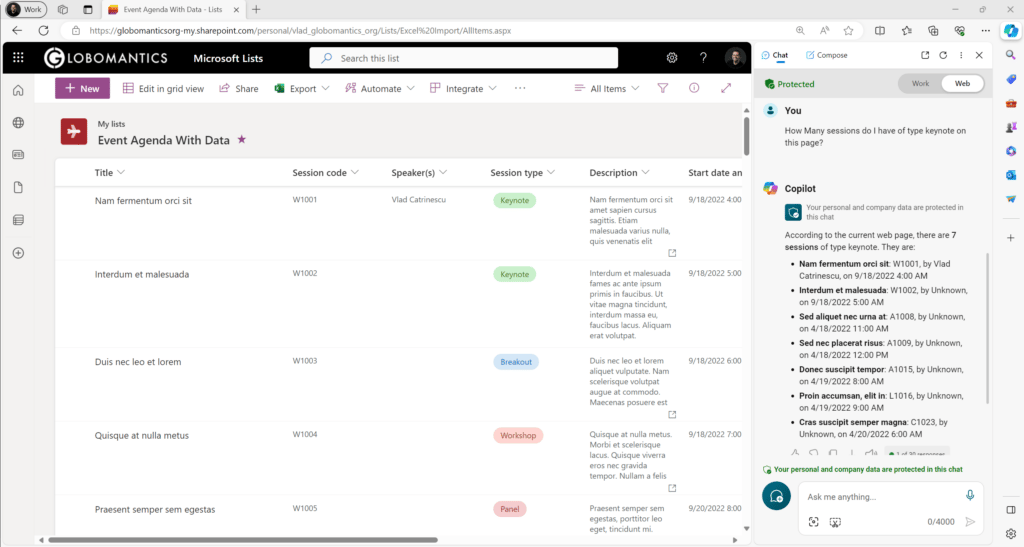This screenshot has height=547, width=1024.
Task: Click the Breakout session type tag
Action: click(516, 362)
